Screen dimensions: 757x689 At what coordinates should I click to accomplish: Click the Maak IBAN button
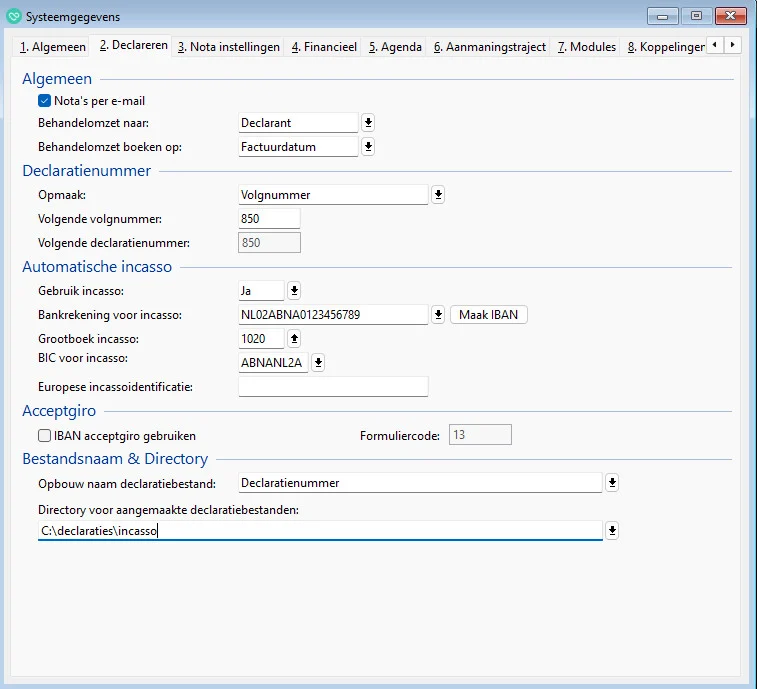pyautogui.click(x=488, y=315)
